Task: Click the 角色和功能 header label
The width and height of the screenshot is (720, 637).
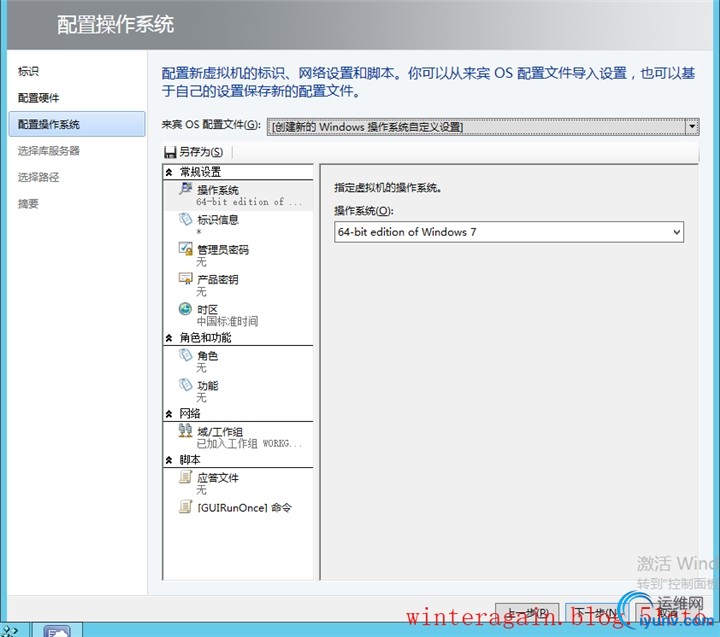Action: 205,338
